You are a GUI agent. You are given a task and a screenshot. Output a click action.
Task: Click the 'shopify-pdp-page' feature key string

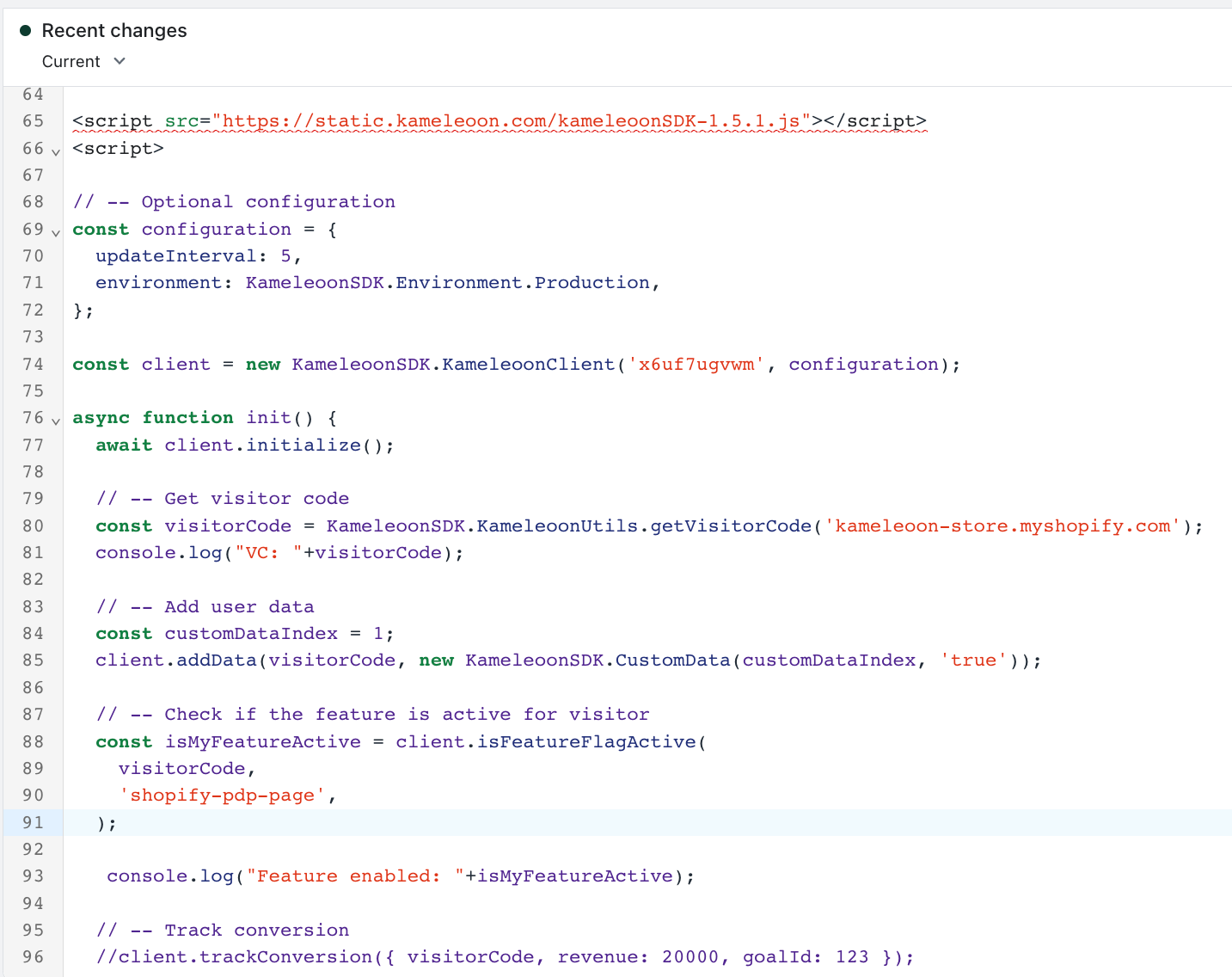(222, 796)
